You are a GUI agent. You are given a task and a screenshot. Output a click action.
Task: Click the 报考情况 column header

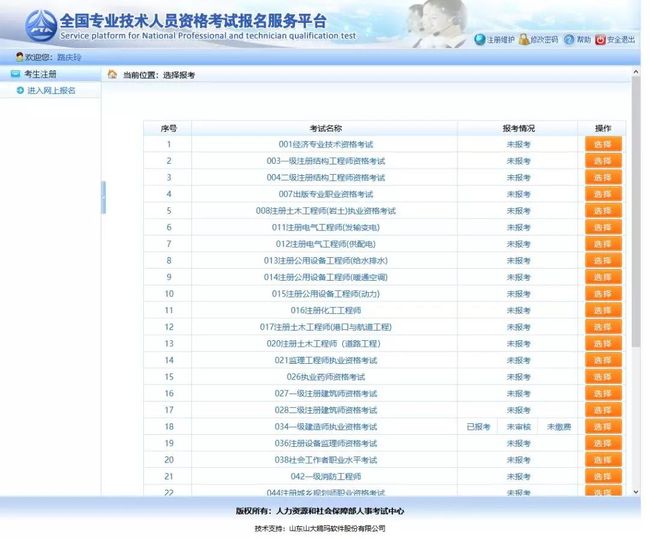[x=518, y=128]
